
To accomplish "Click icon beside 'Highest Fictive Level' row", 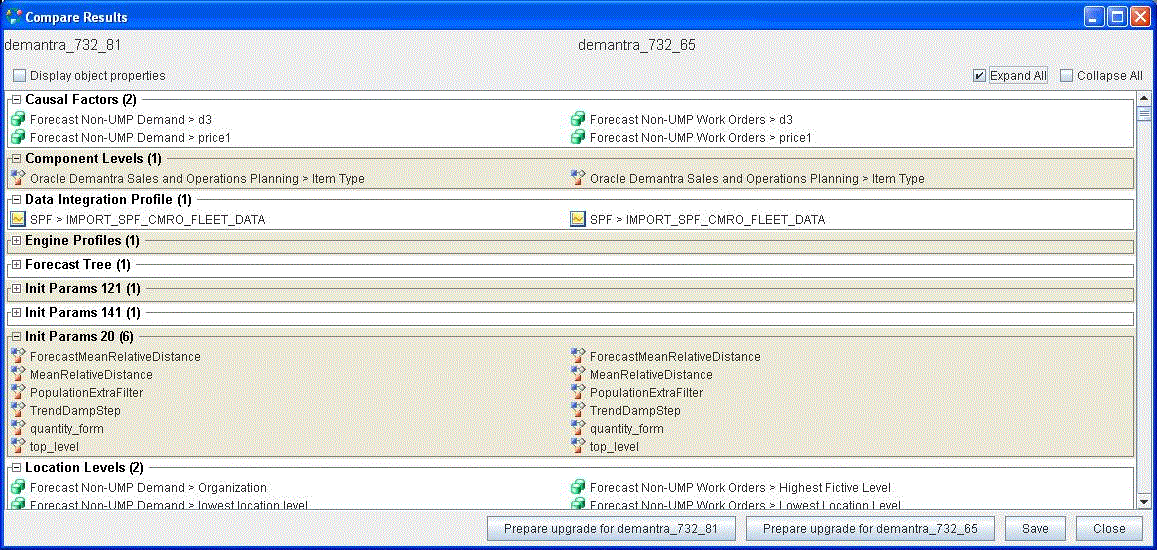I will coord(578,487).
